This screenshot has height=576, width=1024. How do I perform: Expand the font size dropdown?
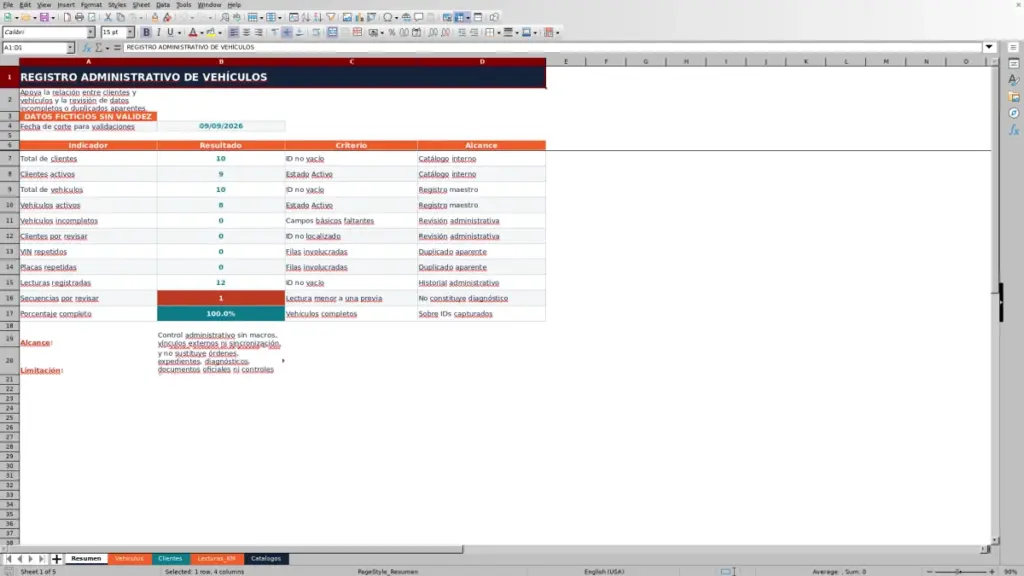(130, 32)
